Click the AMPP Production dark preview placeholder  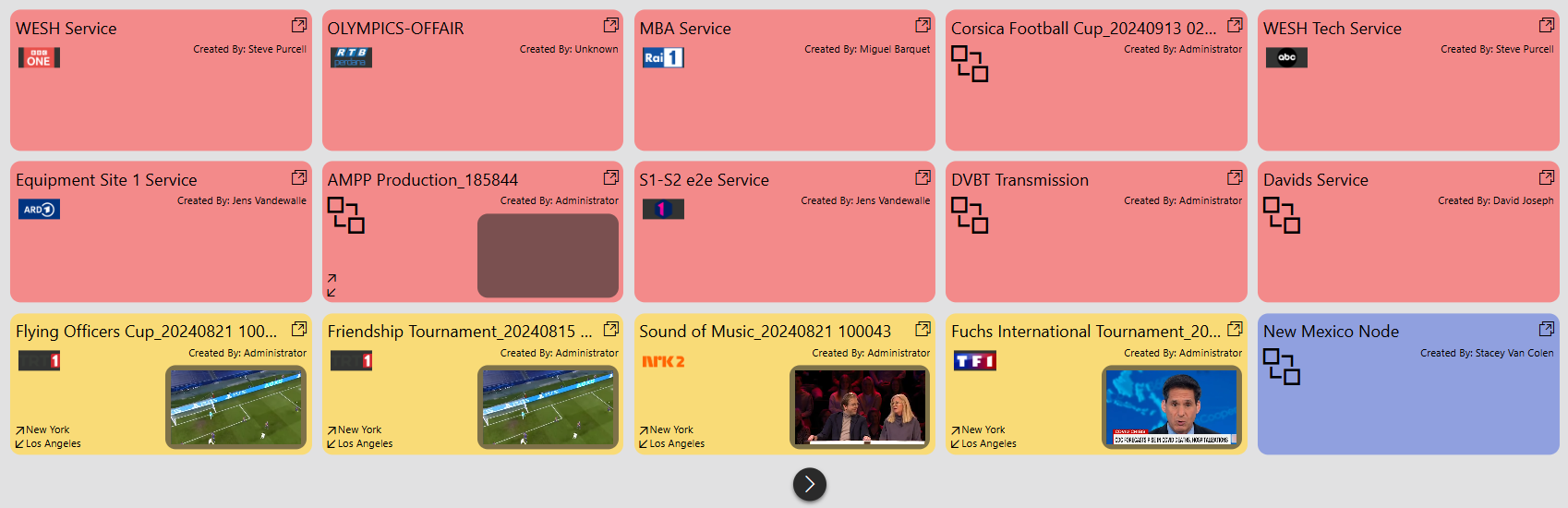coord(548,256)
